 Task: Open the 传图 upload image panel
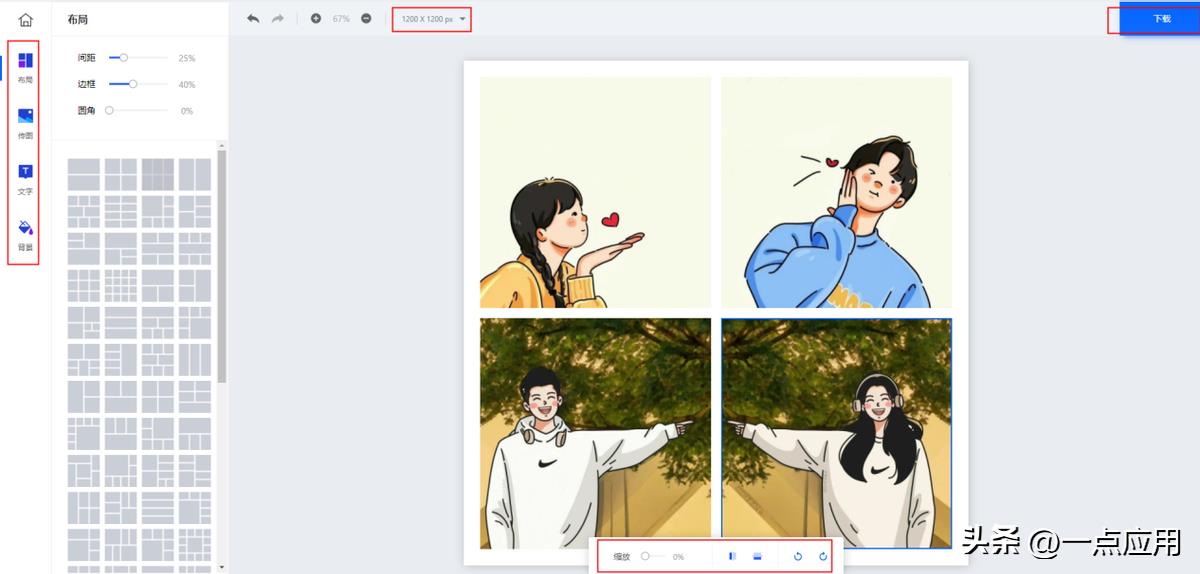pos(26,122)
